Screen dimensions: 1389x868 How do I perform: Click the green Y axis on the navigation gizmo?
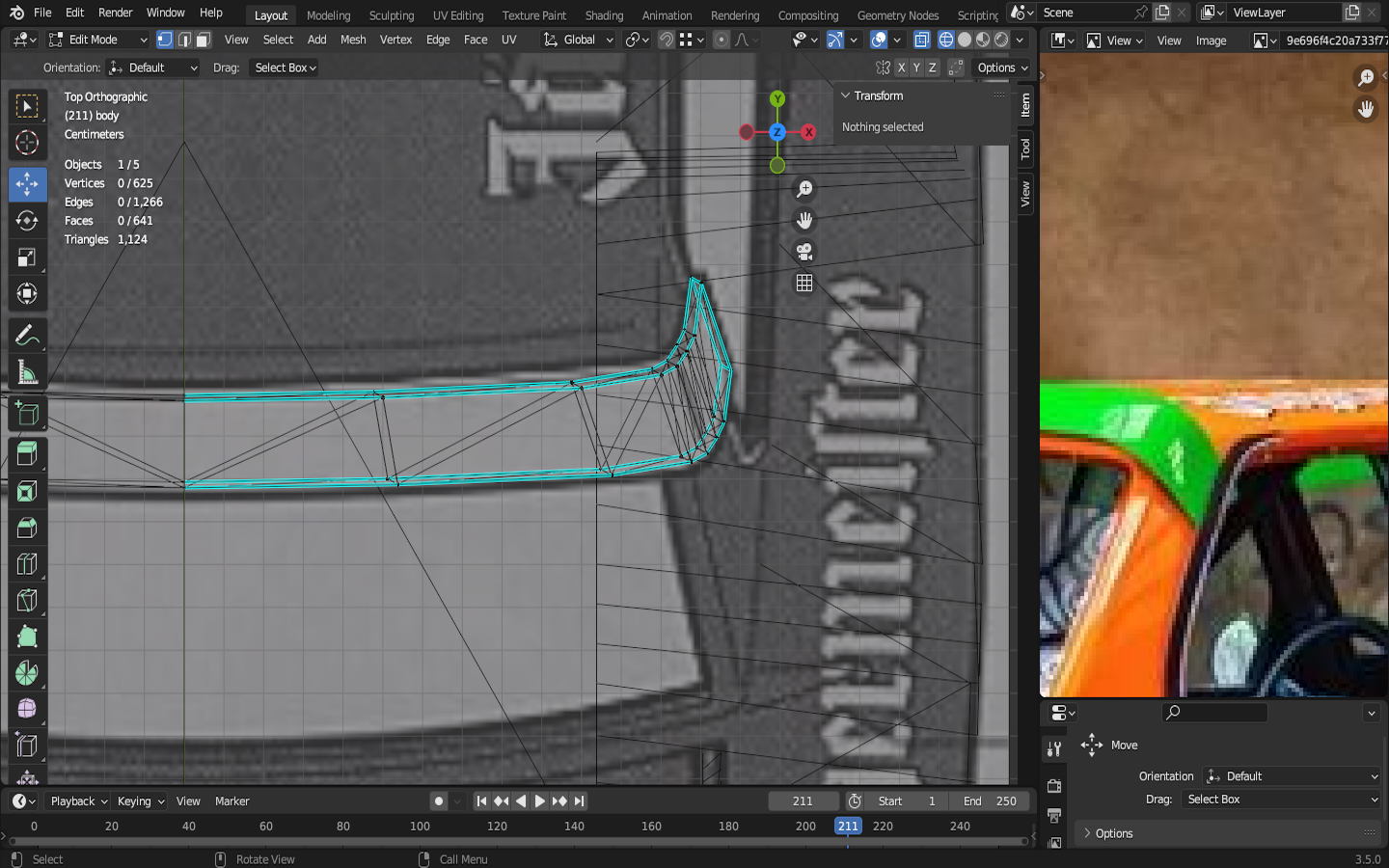point(777,99)
